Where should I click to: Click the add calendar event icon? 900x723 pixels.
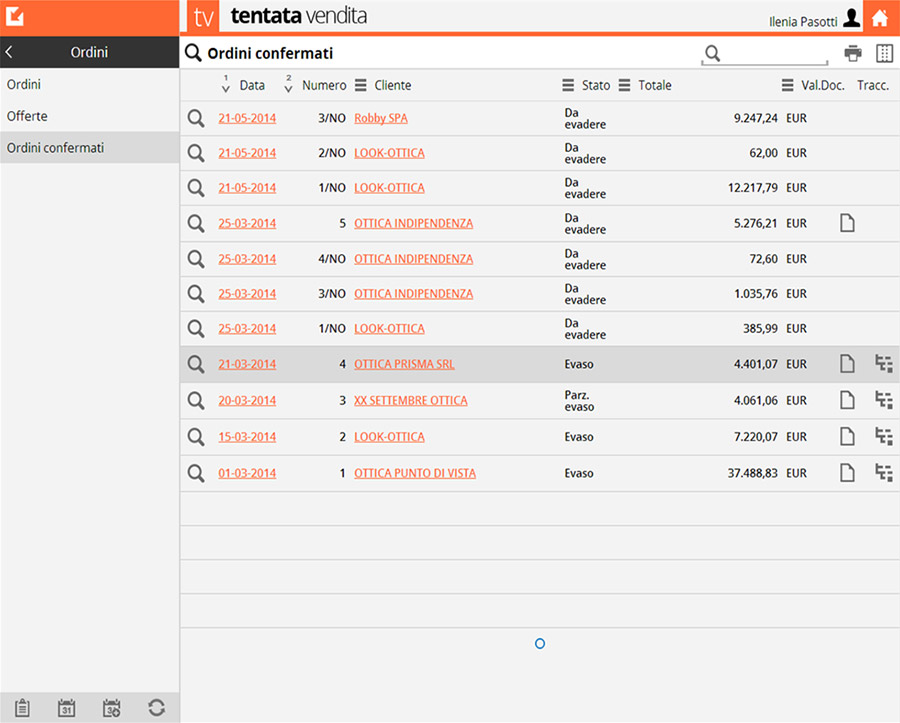(x=112, y=708)
